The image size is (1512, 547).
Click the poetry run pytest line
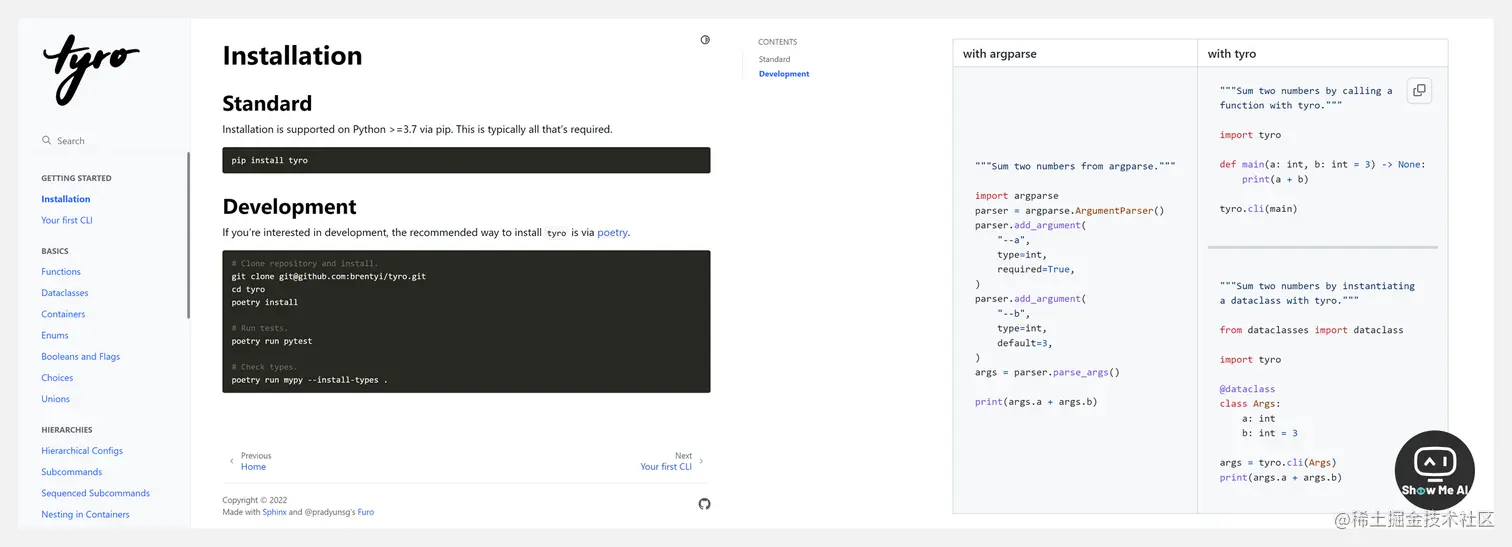click(x=271, y=341)
